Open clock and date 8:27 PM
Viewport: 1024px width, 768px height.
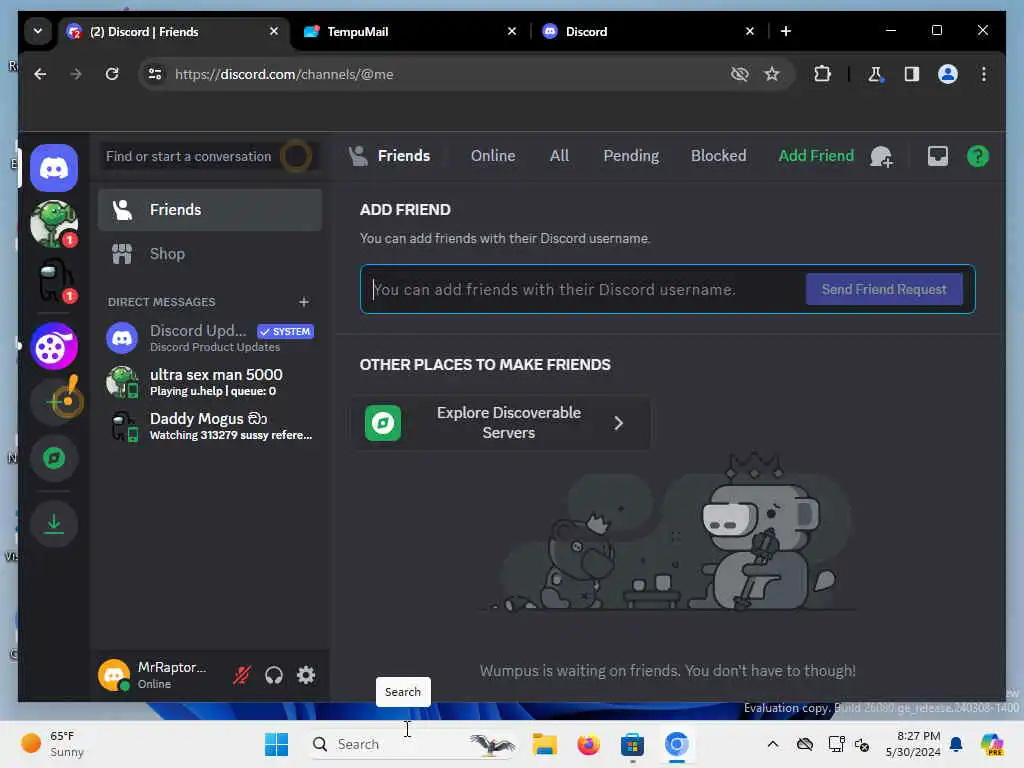[x=912, y=744]
